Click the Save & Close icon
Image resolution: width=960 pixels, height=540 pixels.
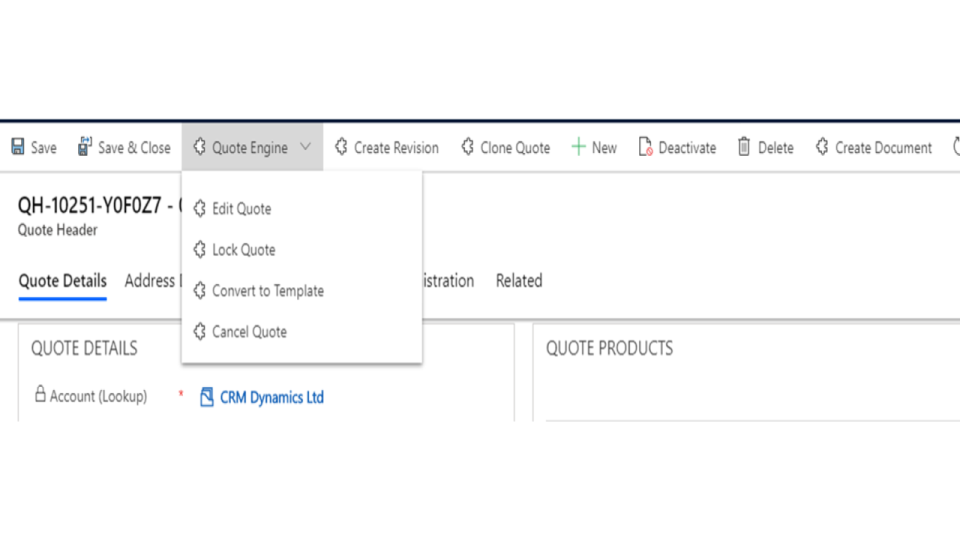[85, 147]
